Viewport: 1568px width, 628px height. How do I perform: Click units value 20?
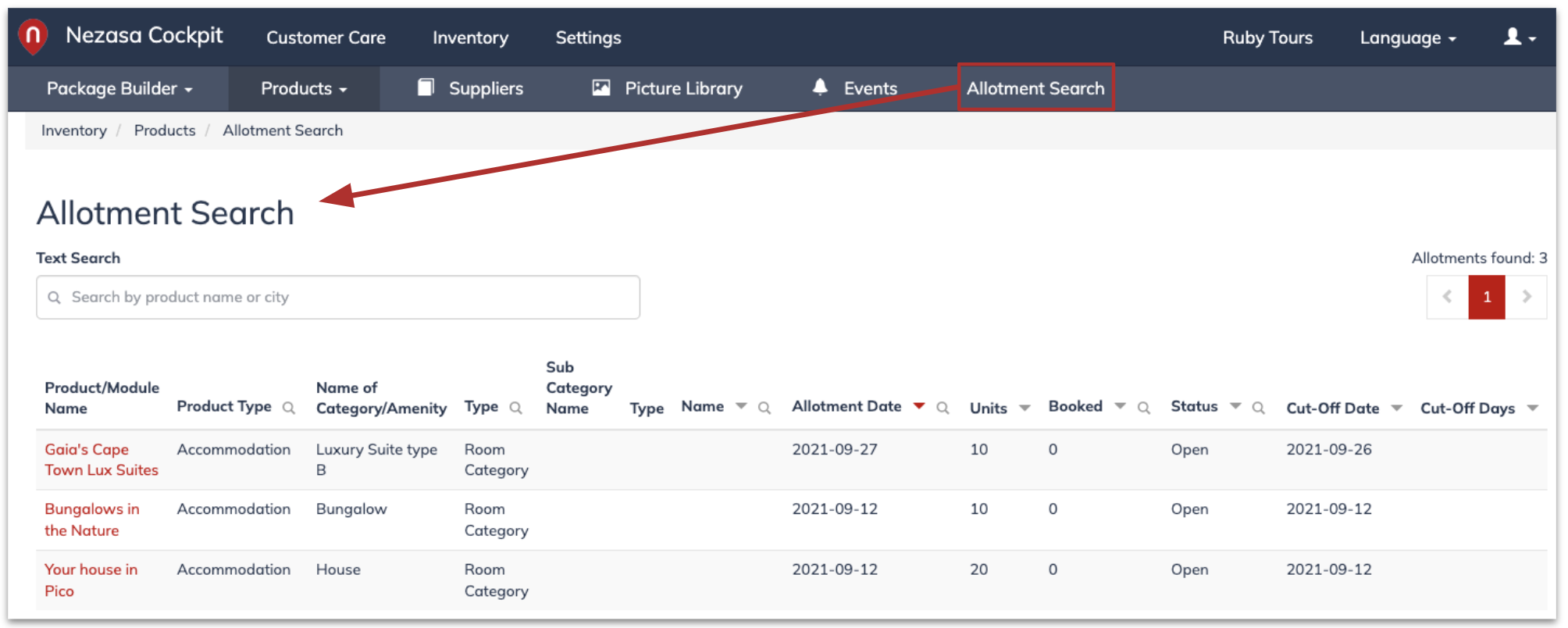(979, 569)
